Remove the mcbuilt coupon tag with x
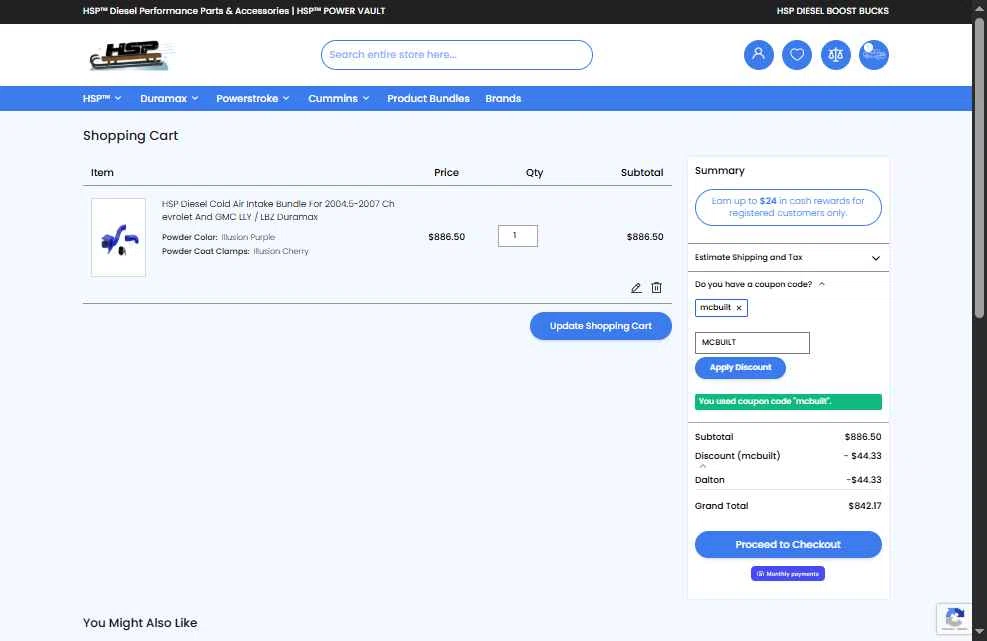The width and height of the screenshot is (987, 641). pos(739,308)
